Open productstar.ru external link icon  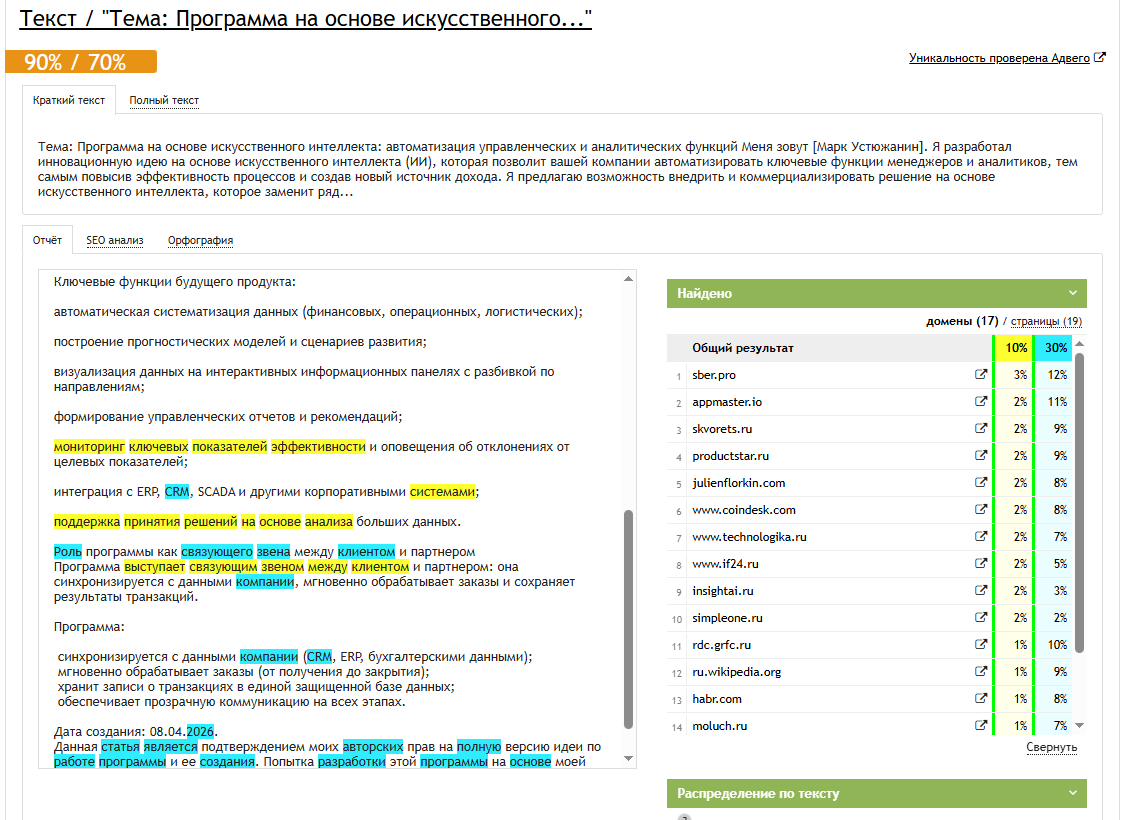pos(981,455)
